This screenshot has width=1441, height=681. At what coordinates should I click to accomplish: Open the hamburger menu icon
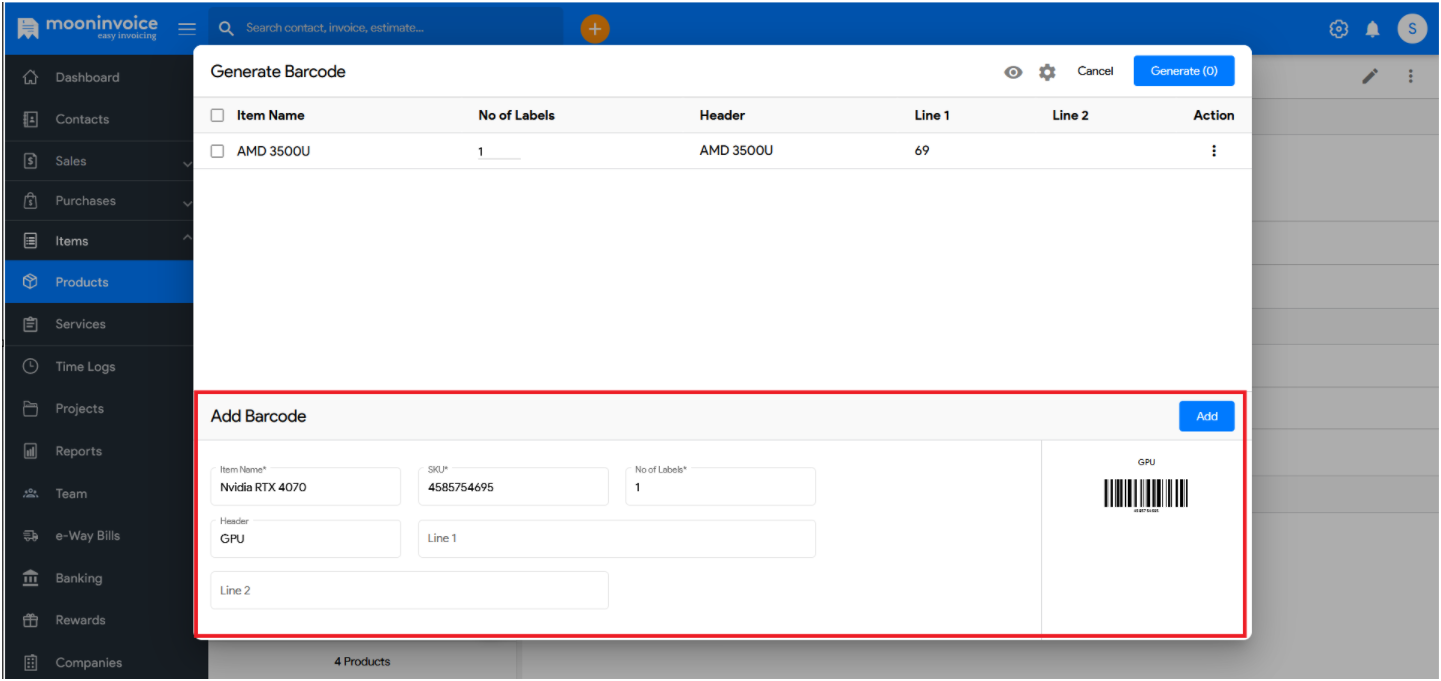pos(187,28)
